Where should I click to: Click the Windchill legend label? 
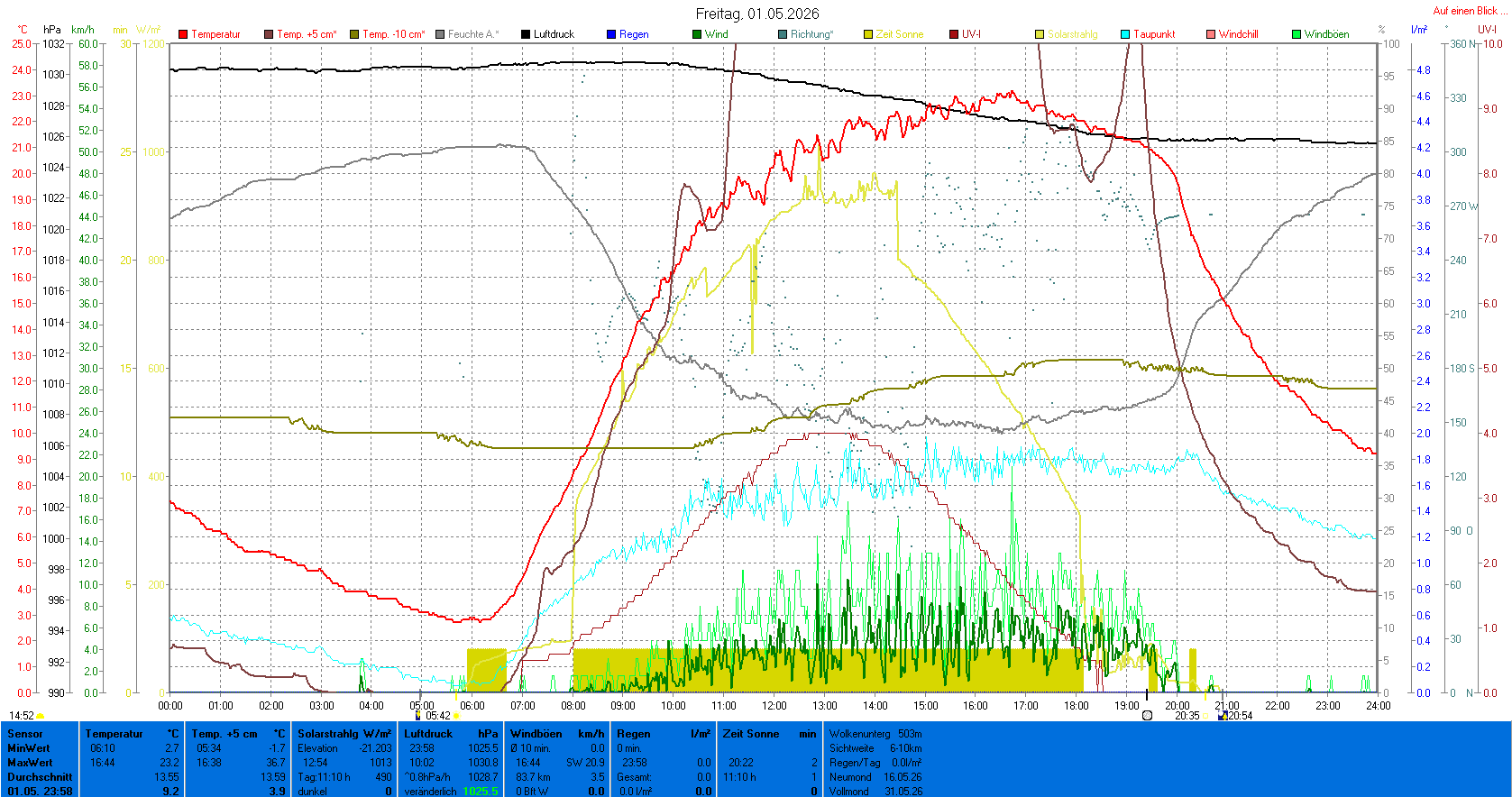point(1238,34)
